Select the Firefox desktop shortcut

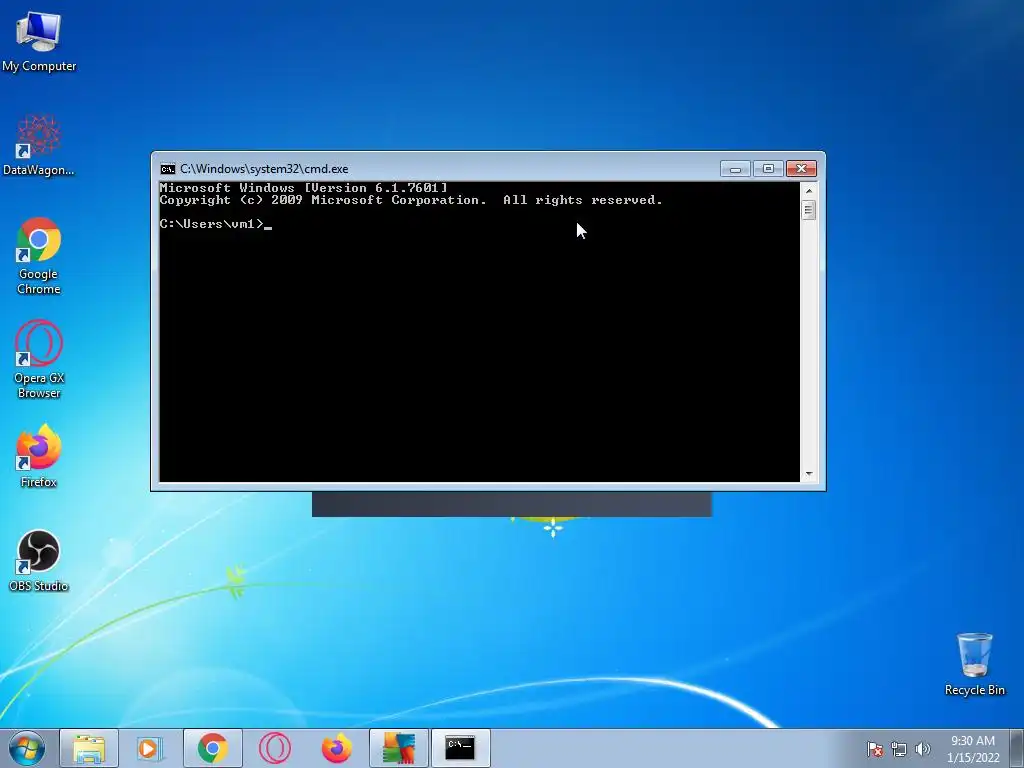39,456
